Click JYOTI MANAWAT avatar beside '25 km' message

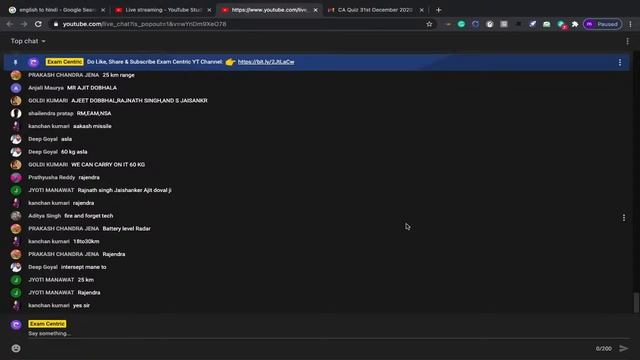pyautogui.click(x=16, y=280)
